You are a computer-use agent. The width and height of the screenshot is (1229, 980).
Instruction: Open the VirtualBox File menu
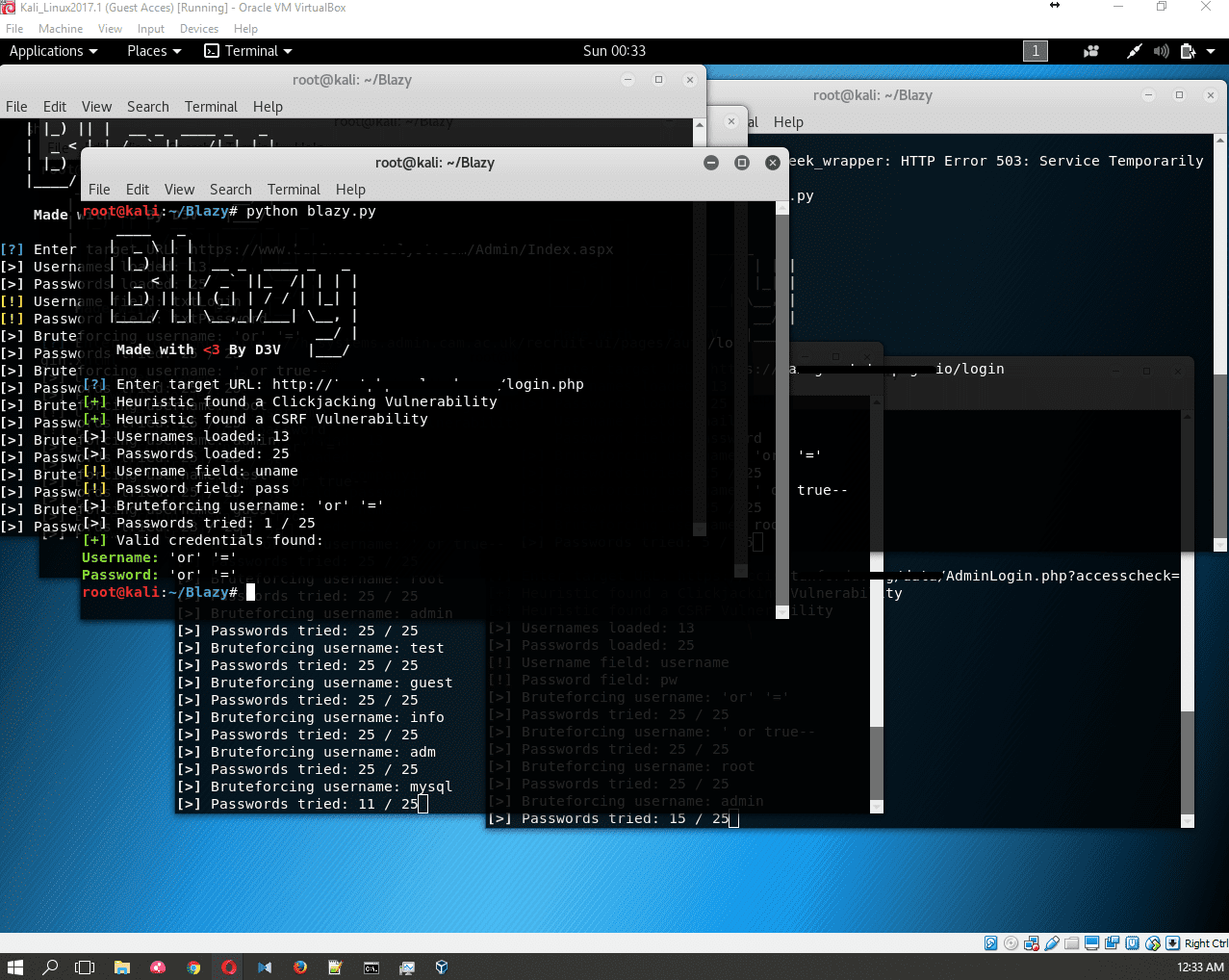click(14, 29)
